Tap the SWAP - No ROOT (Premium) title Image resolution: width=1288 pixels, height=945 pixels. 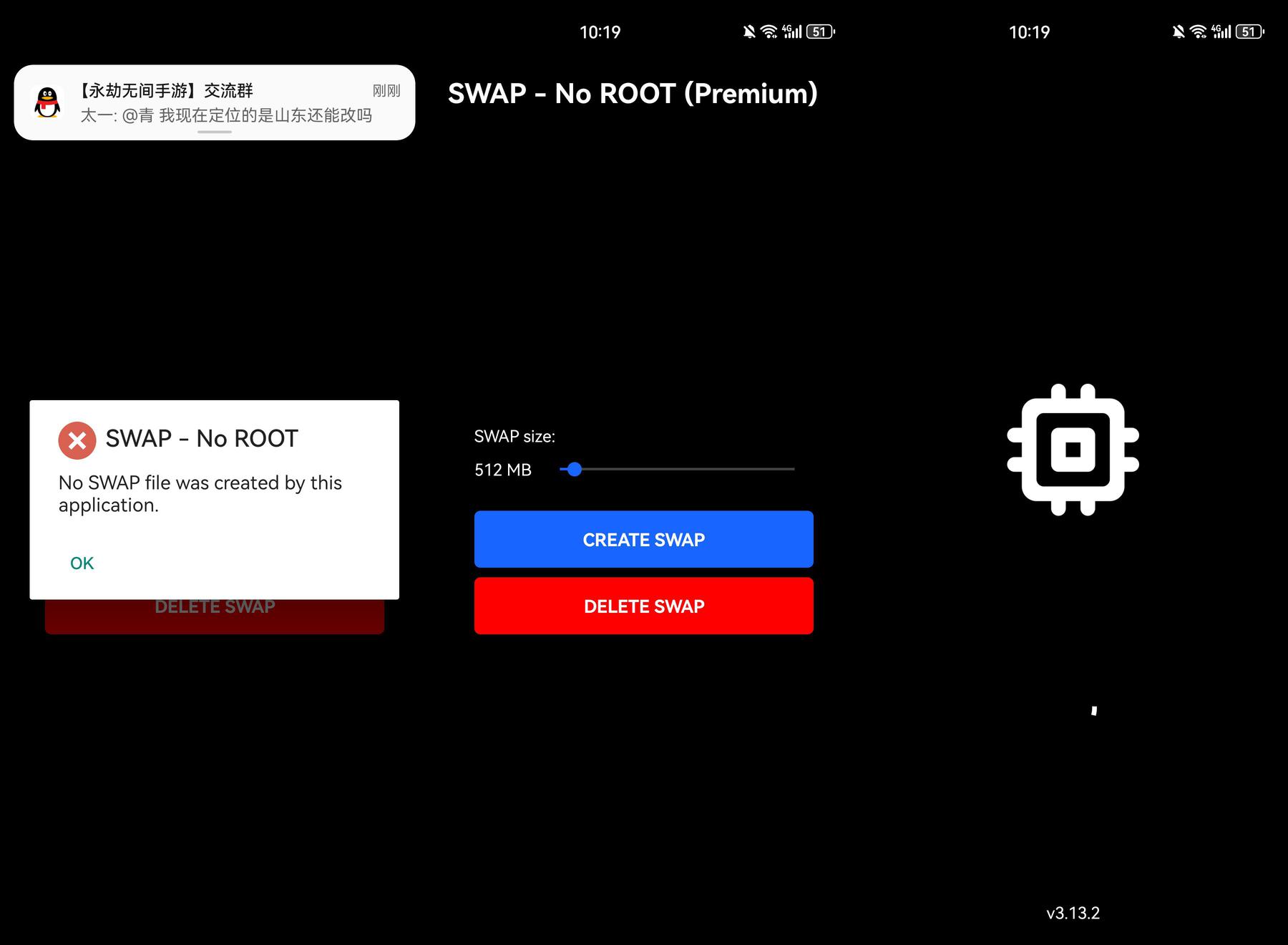pyautogui.click(x=633, y=94)
